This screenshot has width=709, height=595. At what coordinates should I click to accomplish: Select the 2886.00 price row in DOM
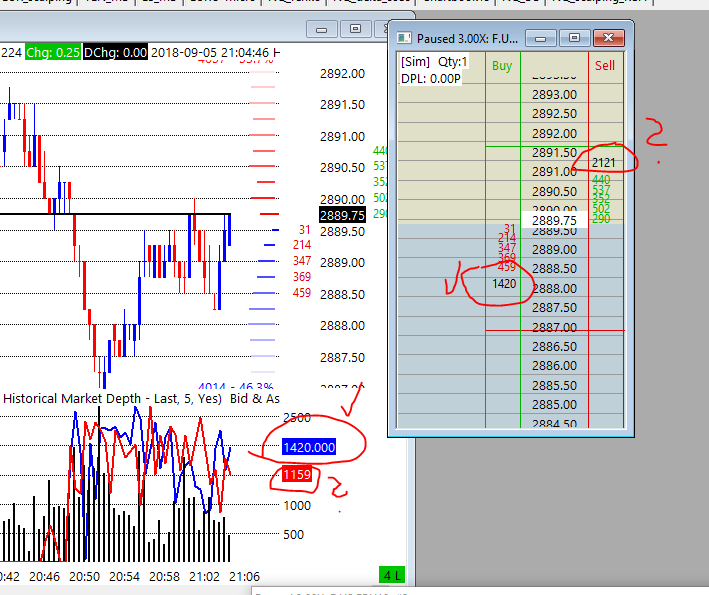click(x=554, y=366)
